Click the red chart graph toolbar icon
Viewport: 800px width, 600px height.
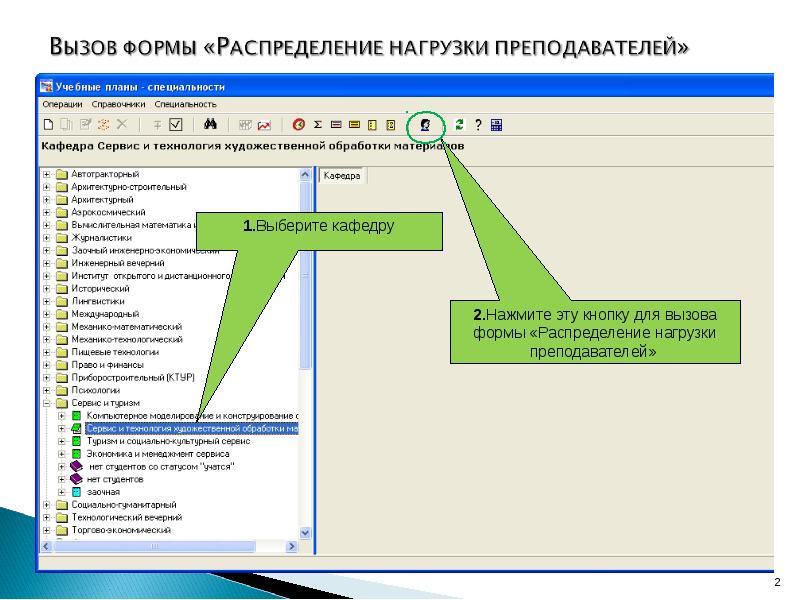[x=264, y=125]
